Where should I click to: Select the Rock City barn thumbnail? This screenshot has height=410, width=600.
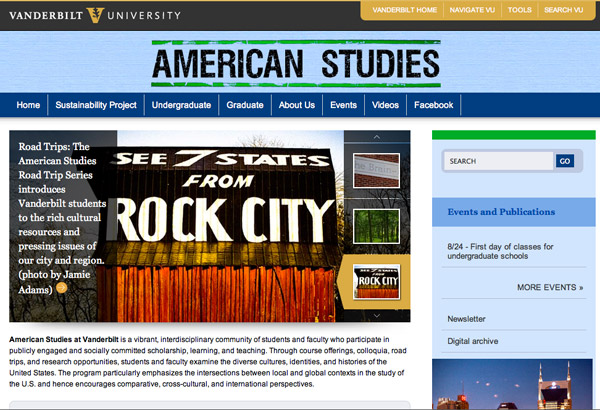pos(376,281)
